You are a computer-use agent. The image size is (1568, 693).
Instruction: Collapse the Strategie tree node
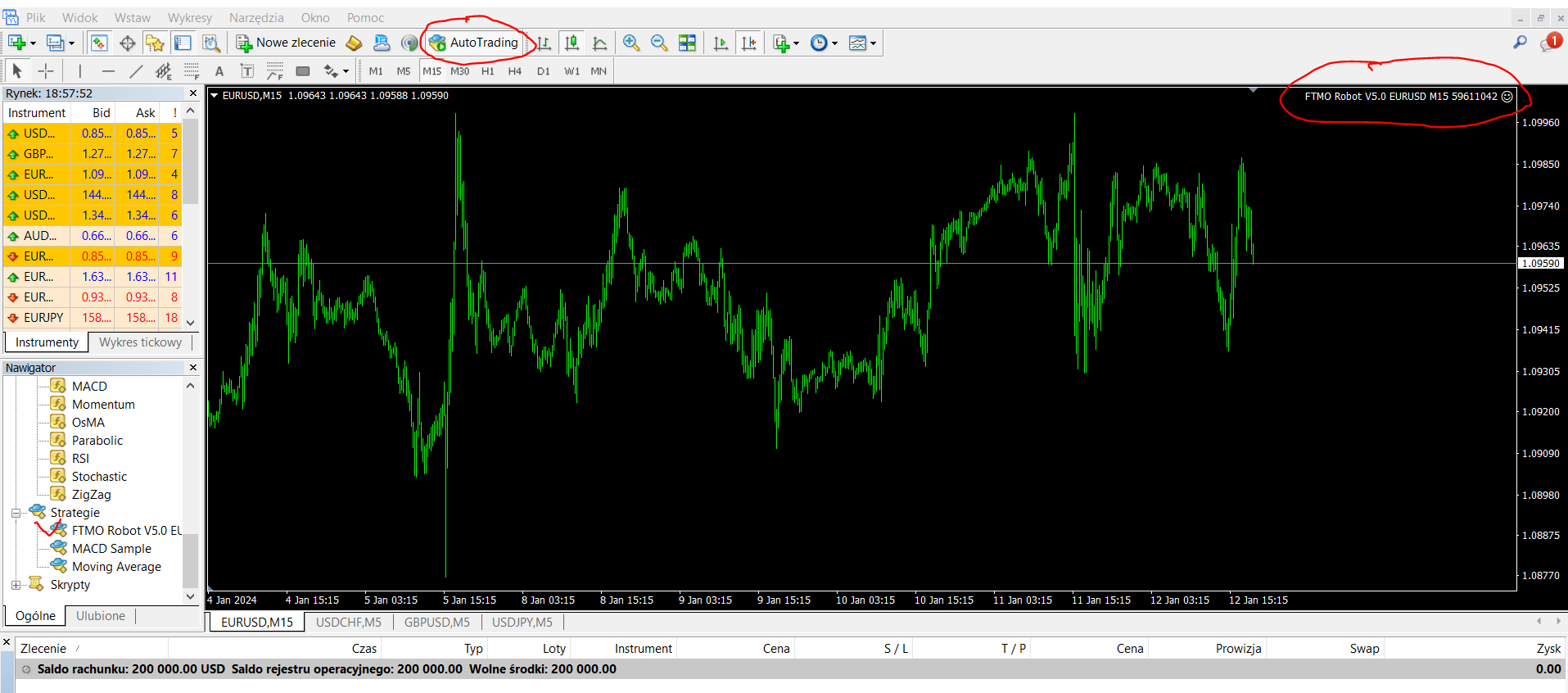coord(16,514)
